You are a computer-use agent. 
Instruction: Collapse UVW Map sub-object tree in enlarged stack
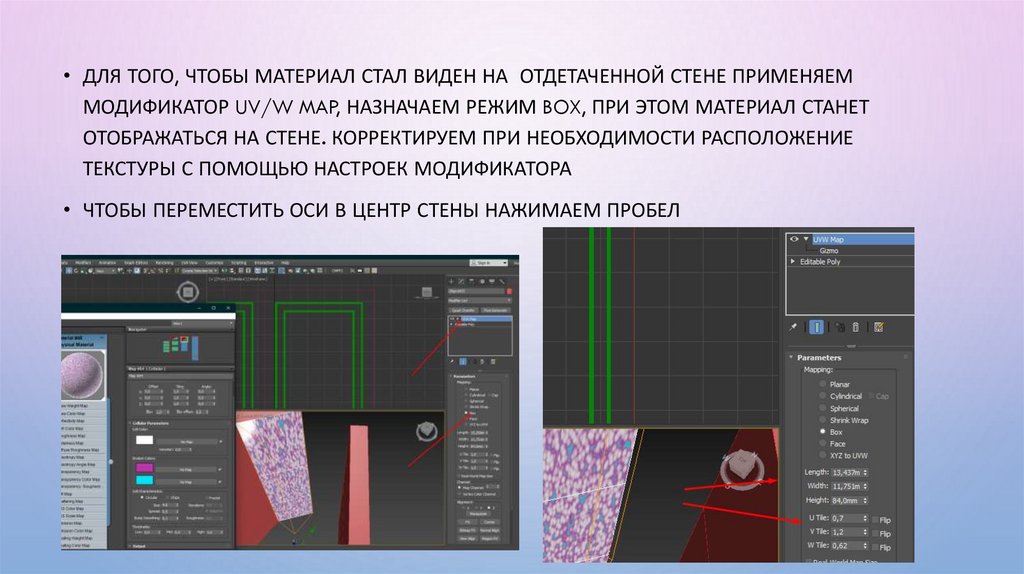[807, 239]
